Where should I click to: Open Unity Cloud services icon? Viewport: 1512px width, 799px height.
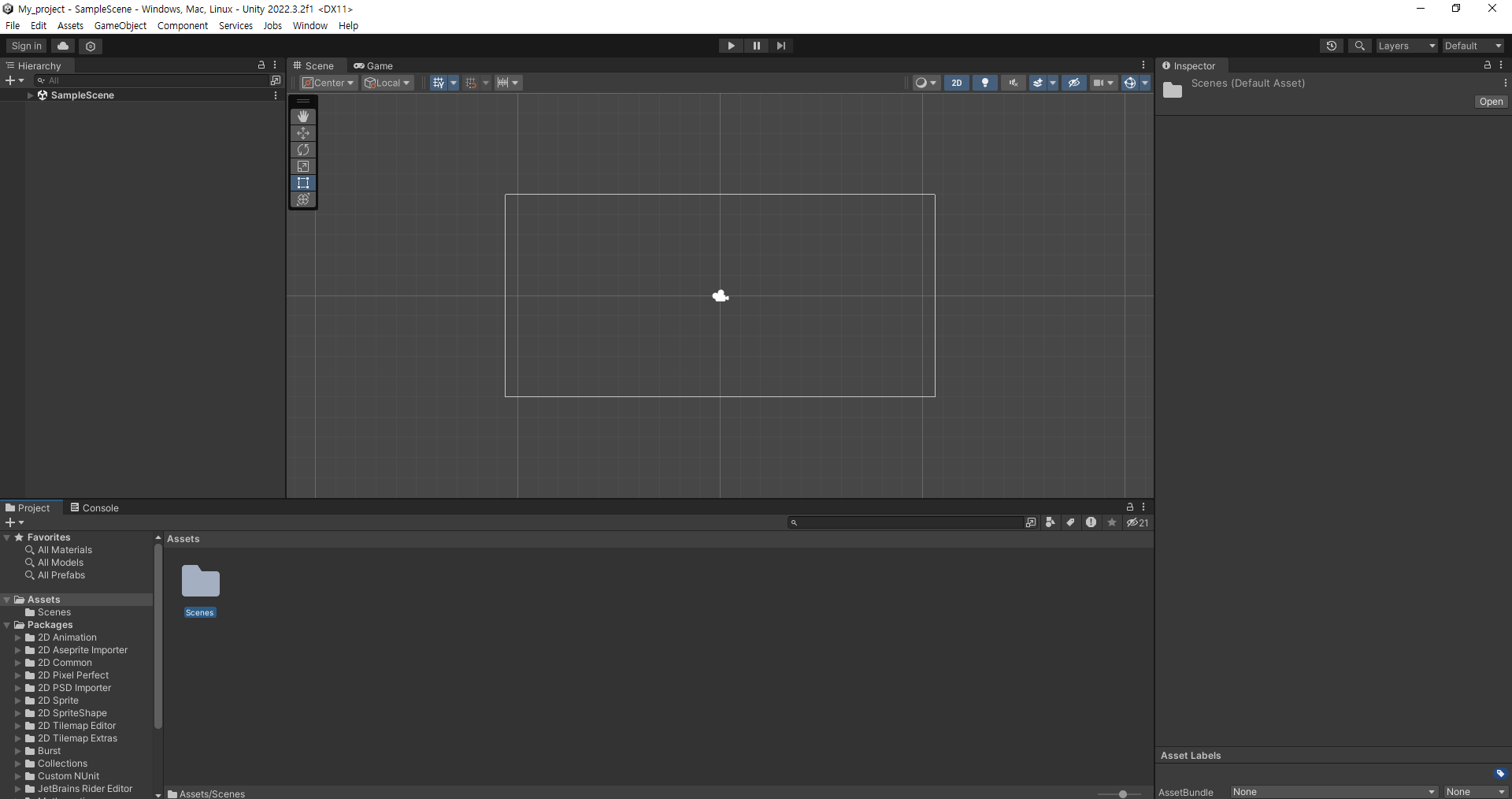click(x=64, y=46)
